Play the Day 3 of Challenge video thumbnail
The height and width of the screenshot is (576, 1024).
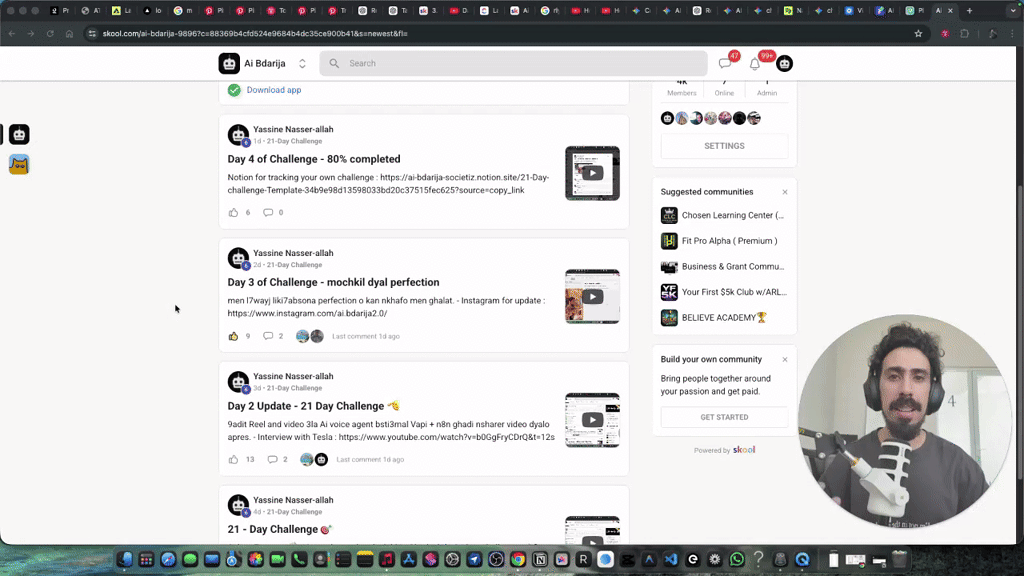click(x=592, y=296)
